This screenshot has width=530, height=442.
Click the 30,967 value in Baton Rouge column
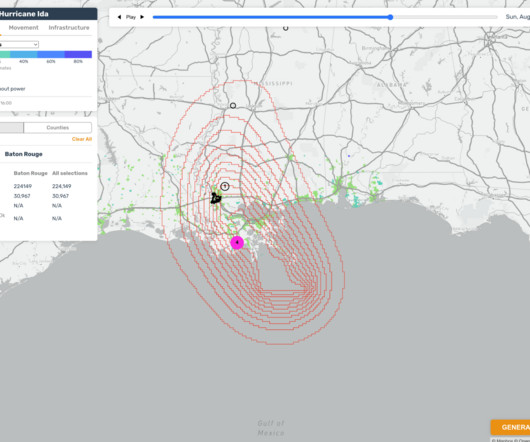(x=22, y=196)
